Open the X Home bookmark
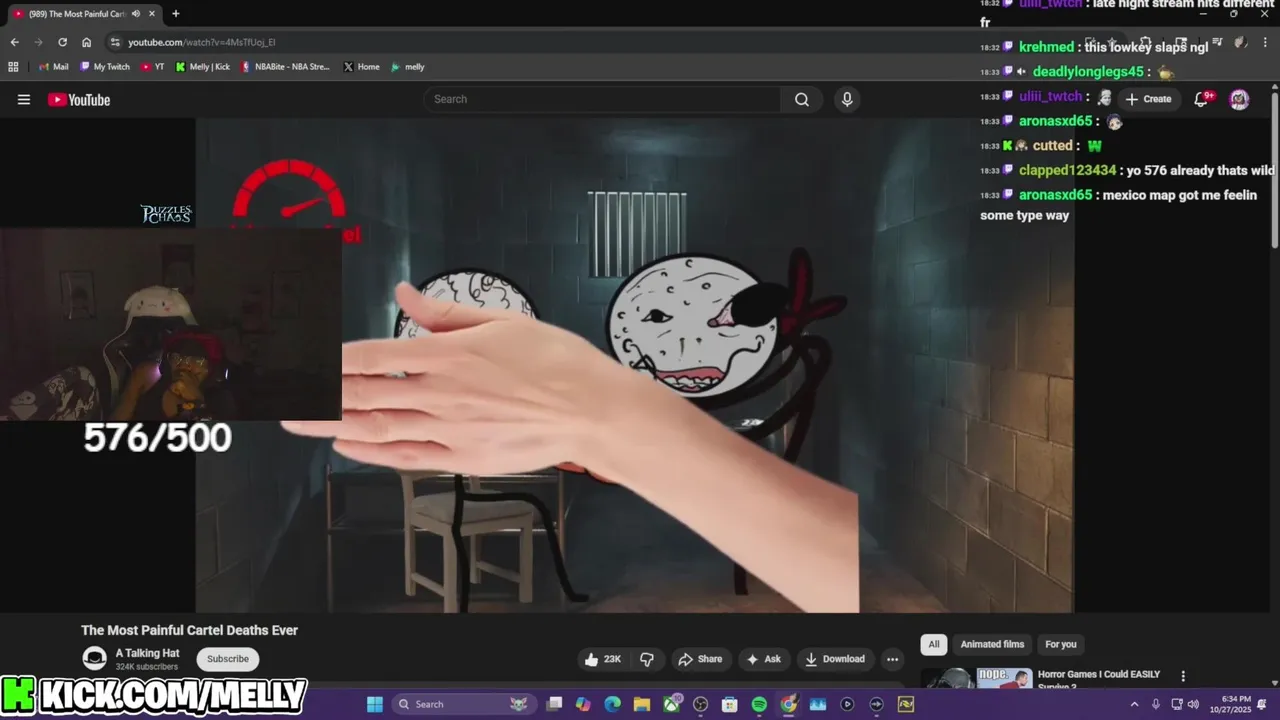This screenshot has height=720, width=1280. [x=362, y=67]
